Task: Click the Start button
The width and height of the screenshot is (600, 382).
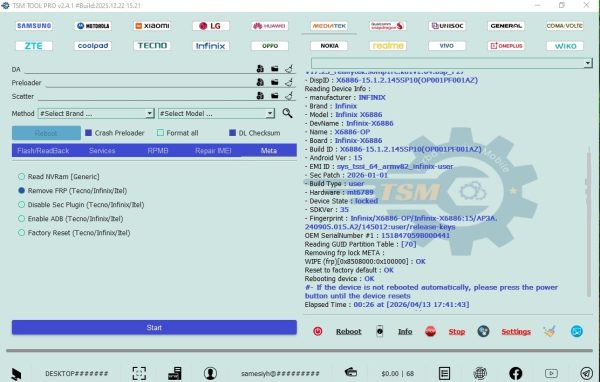Action: pyautogui.click(x=154, y=328)
